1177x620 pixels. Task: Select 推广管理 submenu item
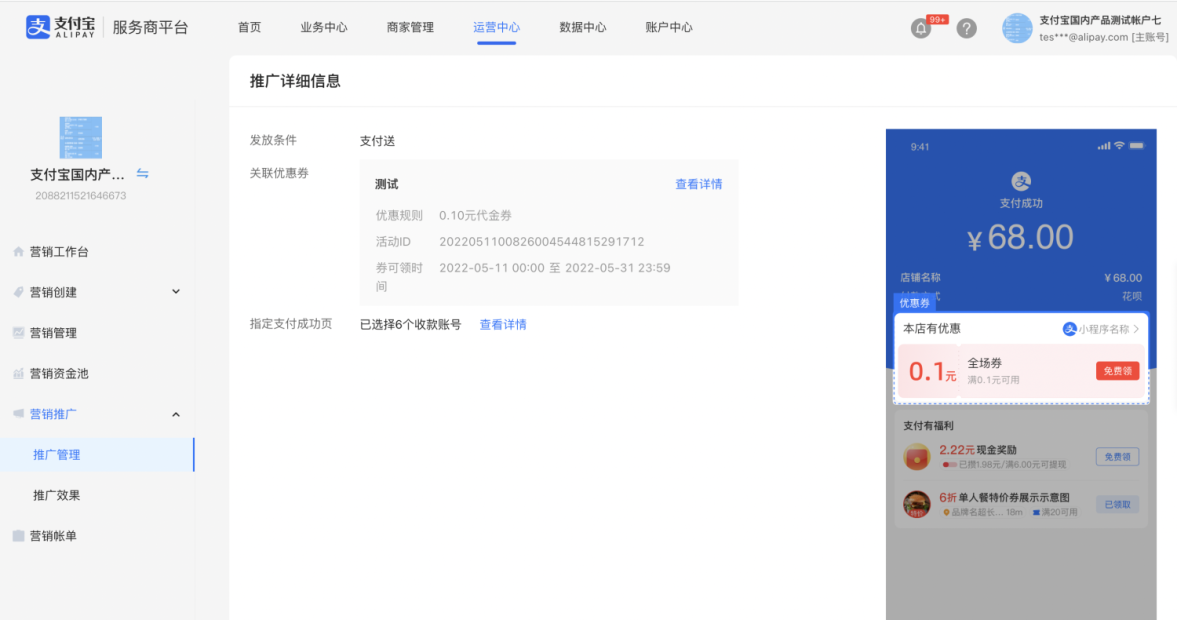(x=98, y=455)
